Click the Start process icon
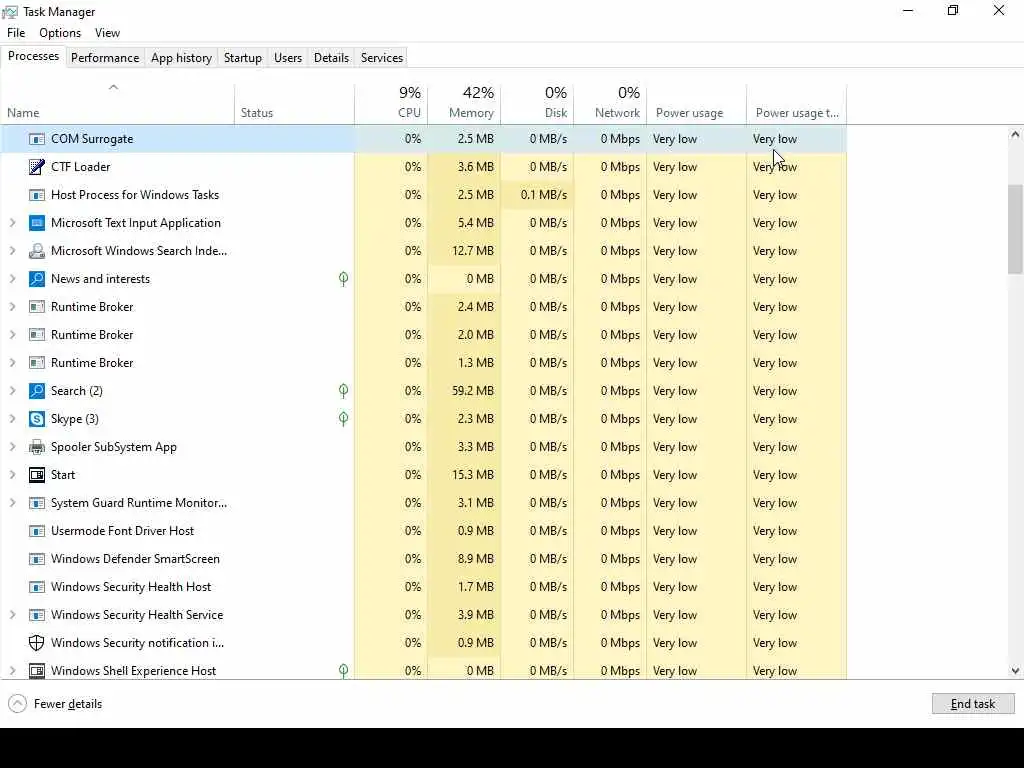1024x768 pixels. coord(37,475)
